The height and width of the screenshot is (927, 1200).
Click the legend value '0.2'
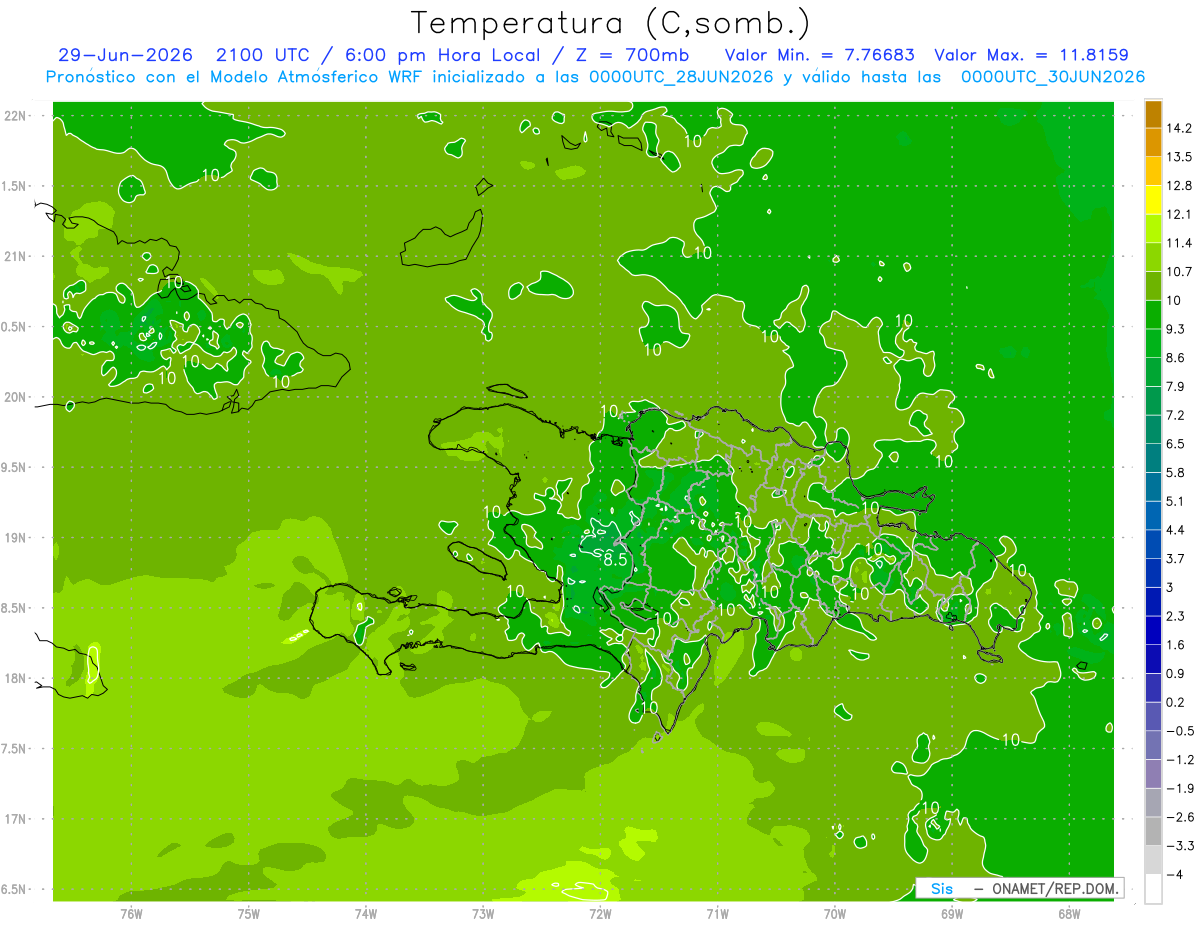[1177, 702]
